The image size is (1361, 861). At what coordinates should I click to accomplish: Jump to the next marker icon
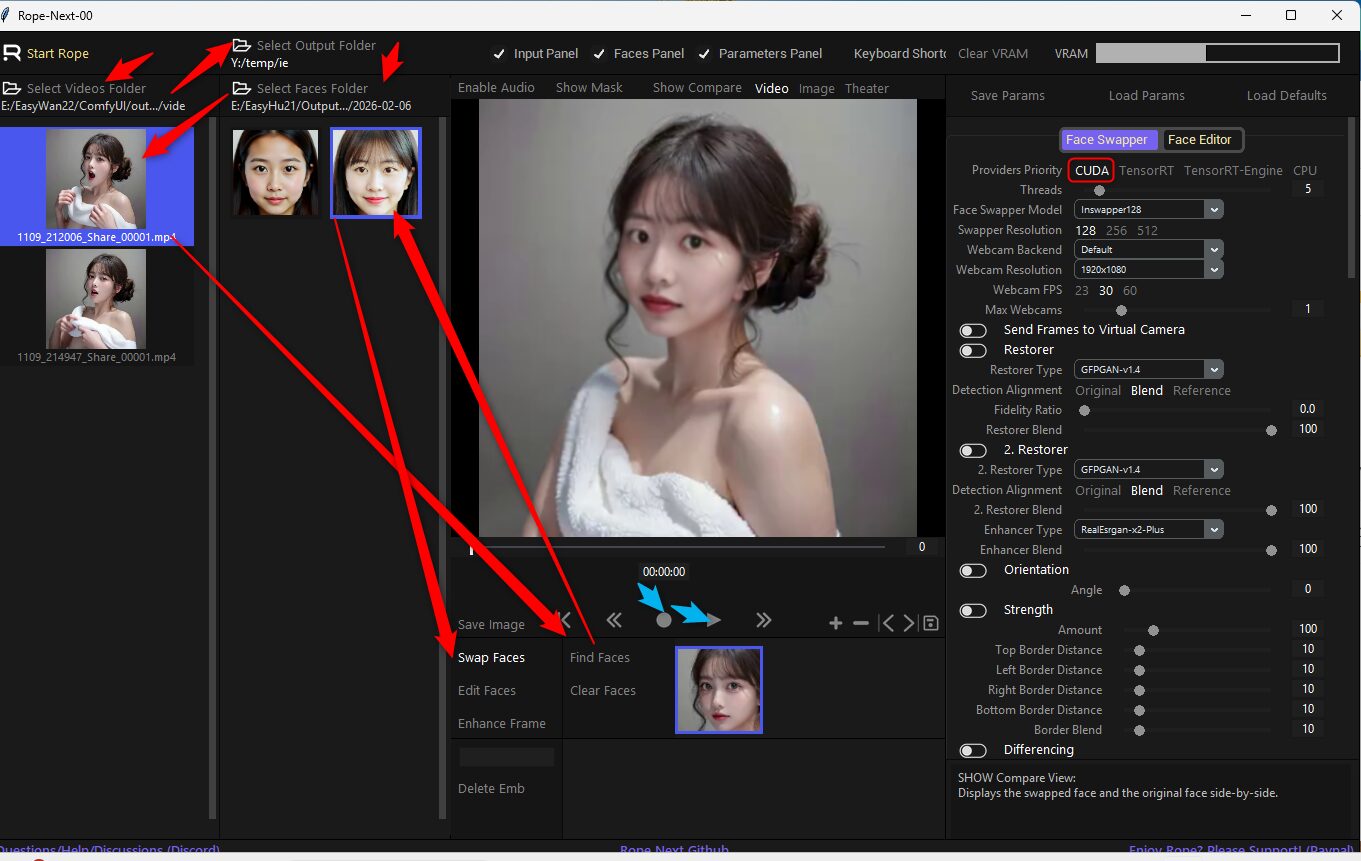click(x=909, y=624)
